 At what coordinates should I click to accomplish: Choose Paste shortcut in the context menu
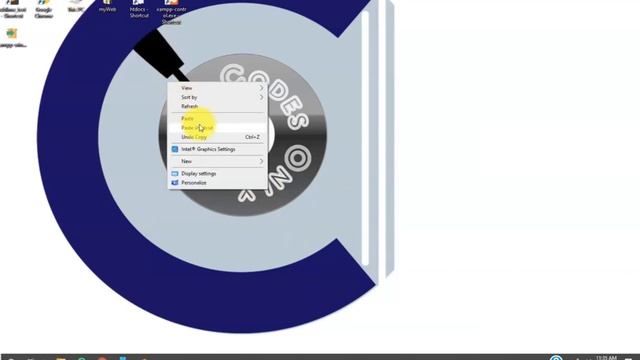pyautogui.click(x=218, y=128)
